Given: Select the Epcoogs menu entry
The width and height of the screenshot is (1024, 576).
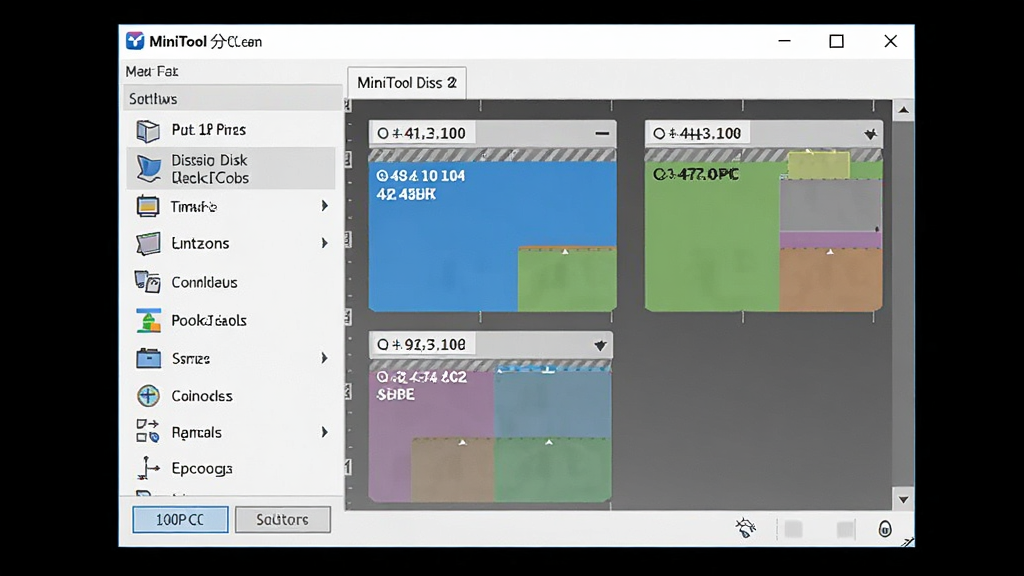Looking at the screenshot, I should point(231,468).
